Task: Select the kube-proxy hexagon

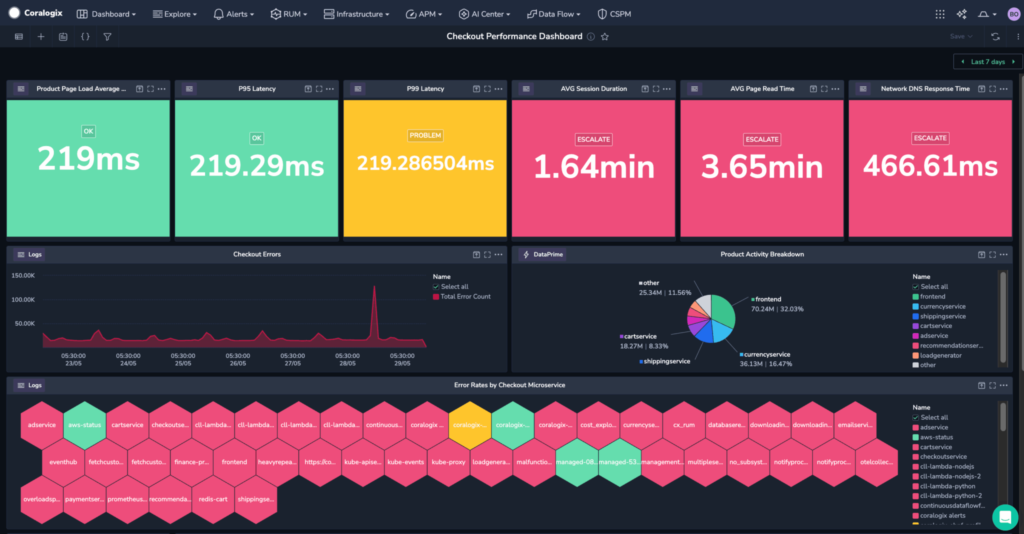Action: point(449,462)
